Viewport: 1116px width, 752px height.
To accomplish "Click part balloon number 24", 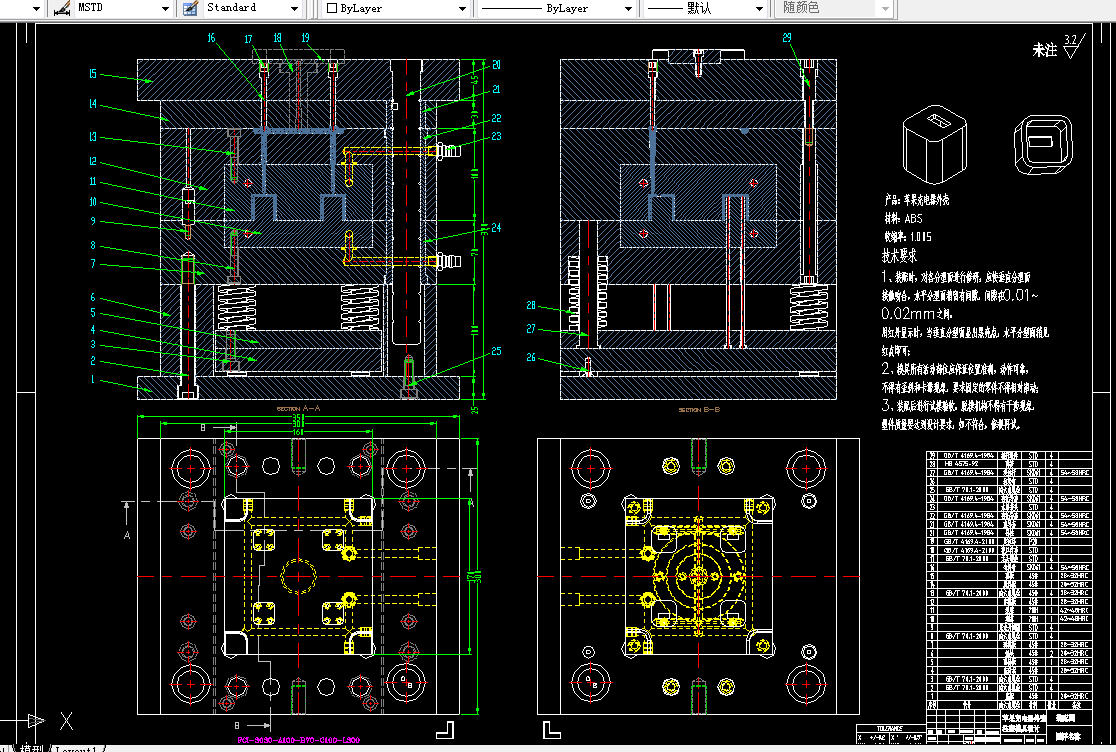I will (x=496, y=228).
